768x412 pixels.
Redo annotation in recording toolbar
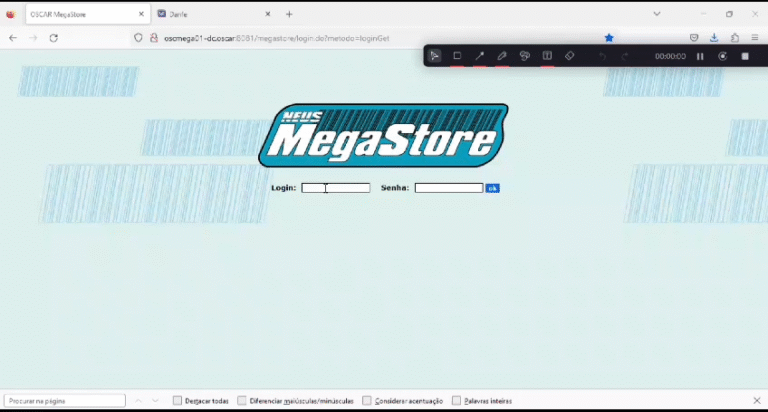[624, 56]
